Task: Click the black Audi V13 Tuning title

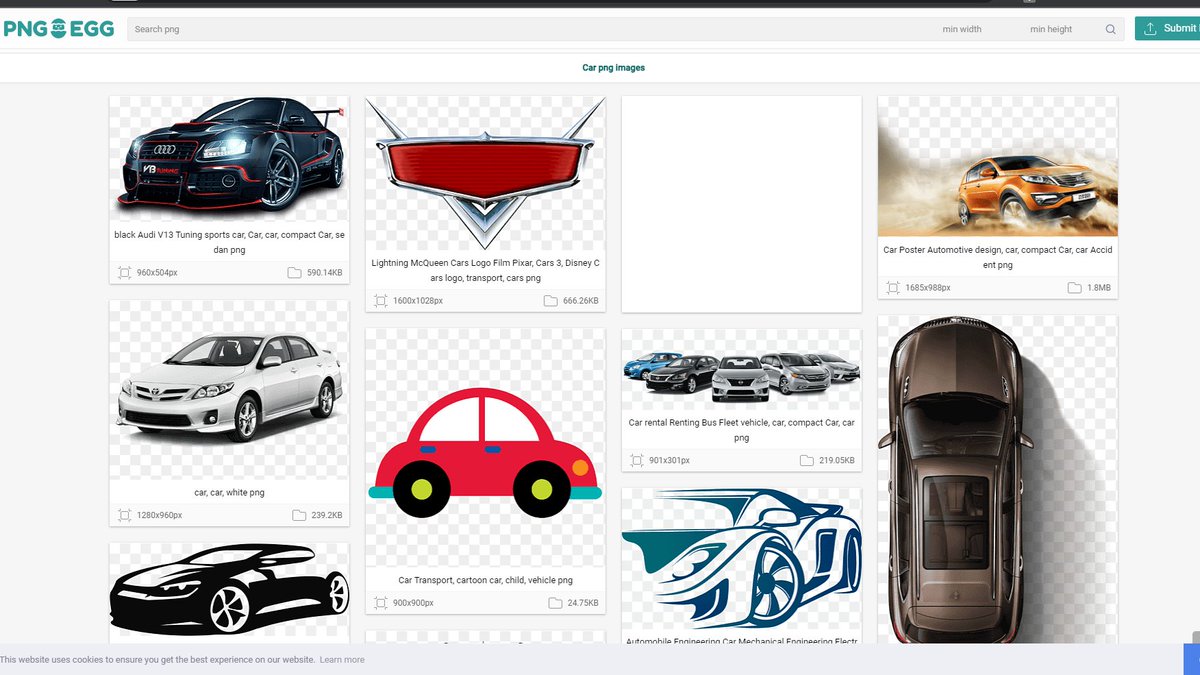Action: click(x=229, y=242)
